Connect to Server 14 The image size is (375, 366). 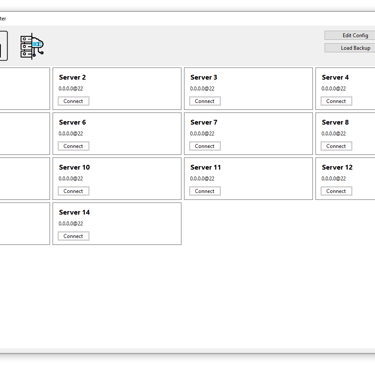tap(73, 236)
